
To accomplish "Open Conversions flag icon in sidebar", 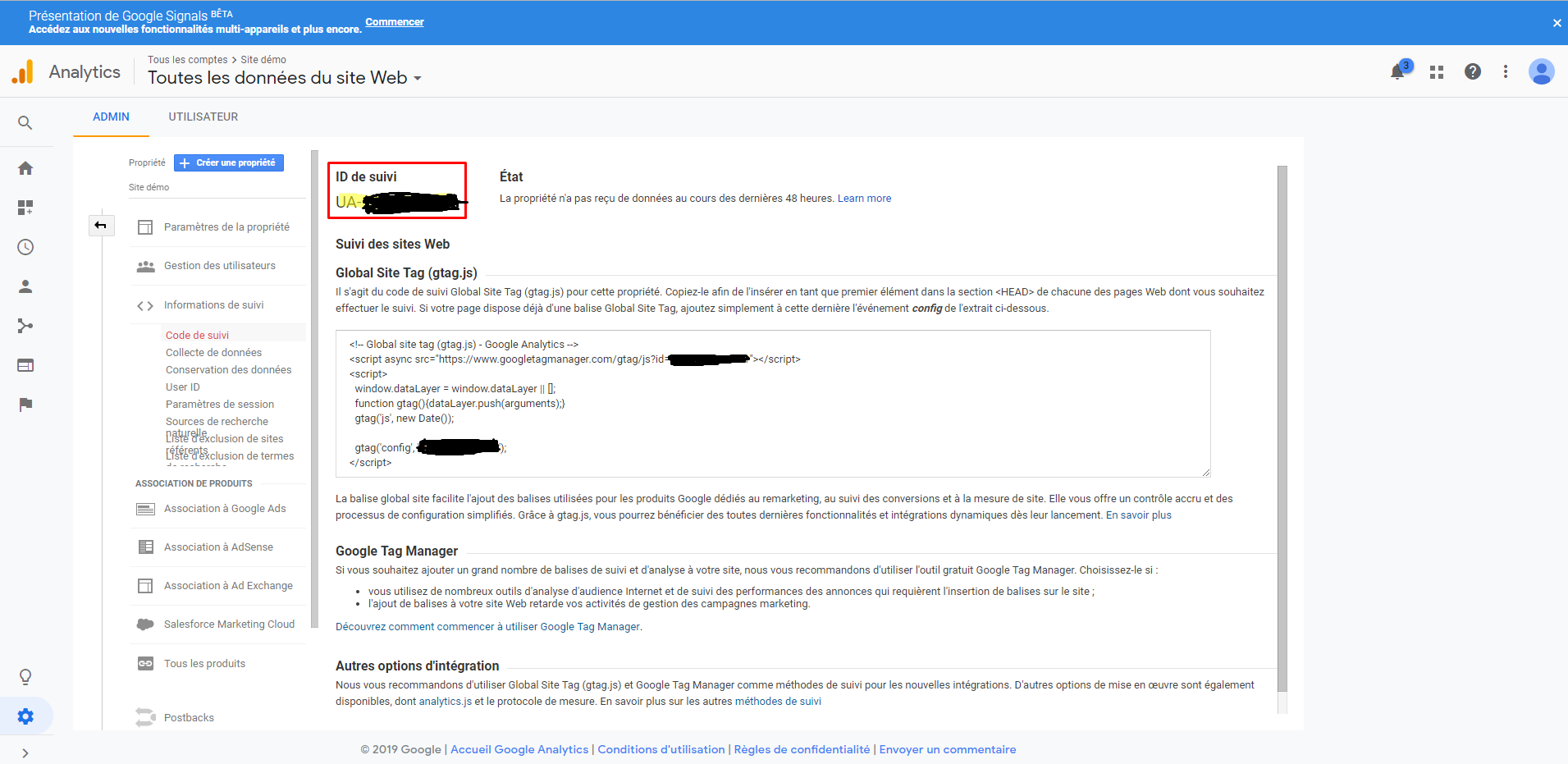I will tap(25, 405).
